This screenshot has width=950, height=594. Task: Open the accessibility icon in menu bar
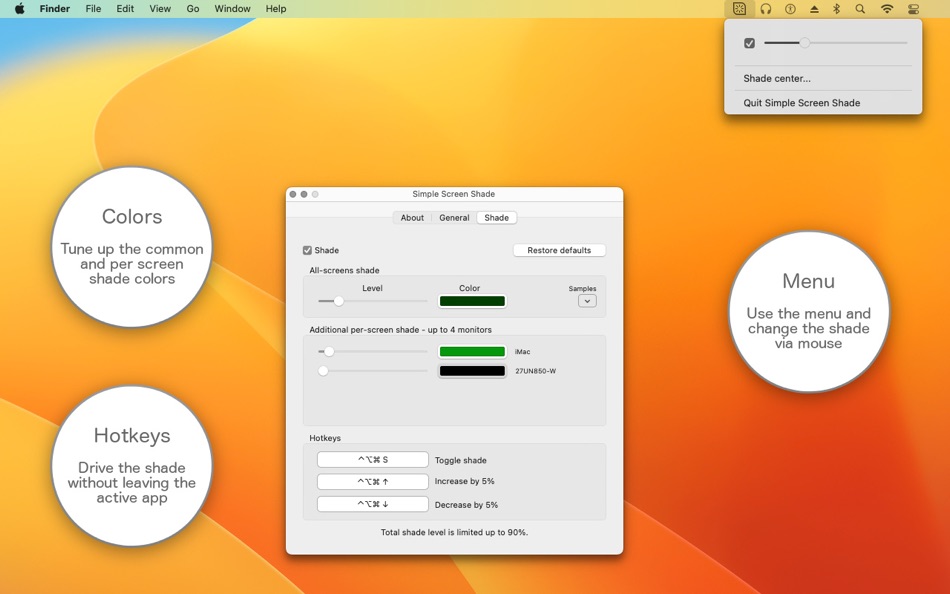(x=790, y=8)
